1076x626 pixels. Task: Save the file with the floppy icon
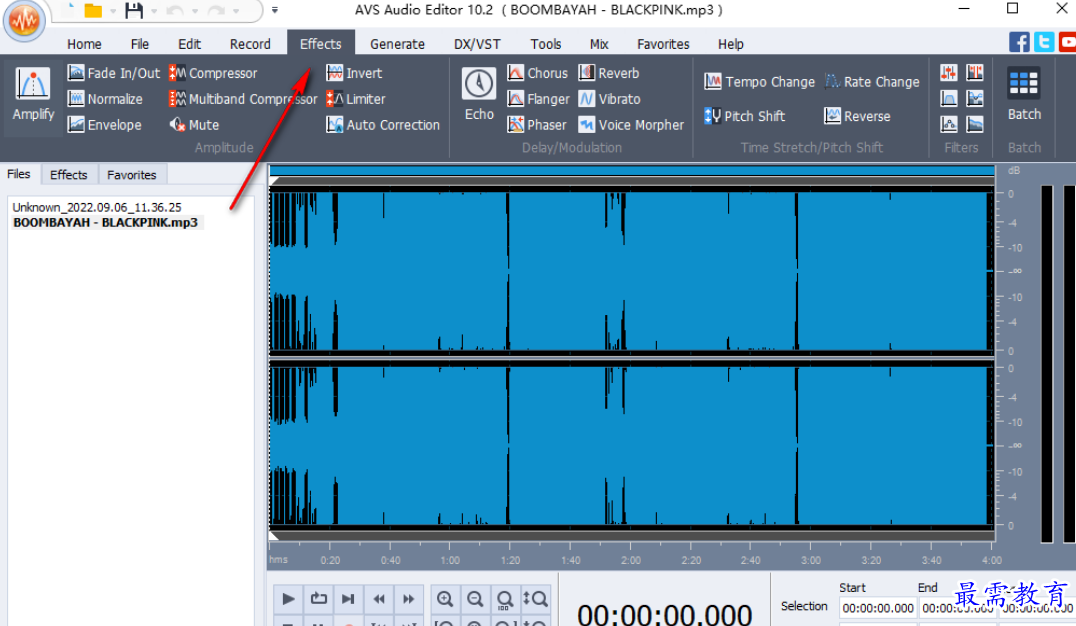134,10
